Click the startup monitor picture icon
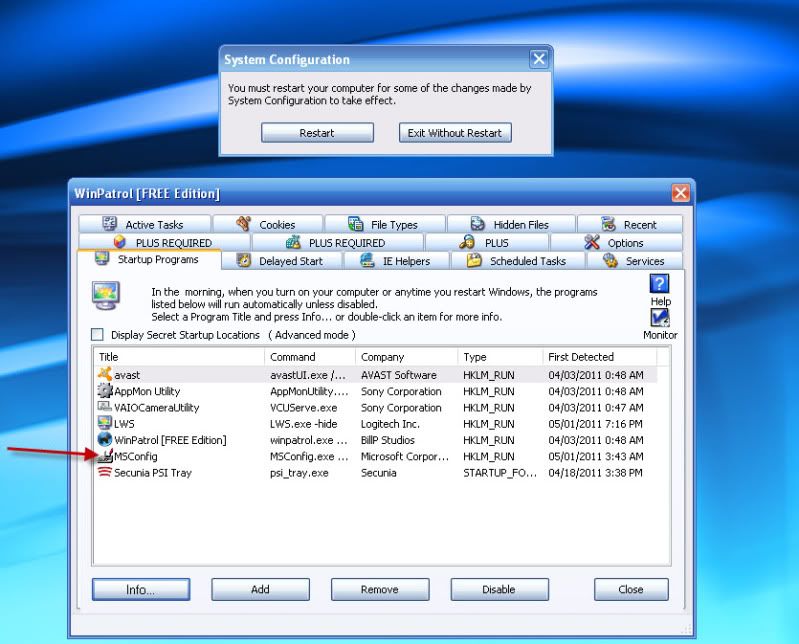The image size is (799, 644). (106, 296)
